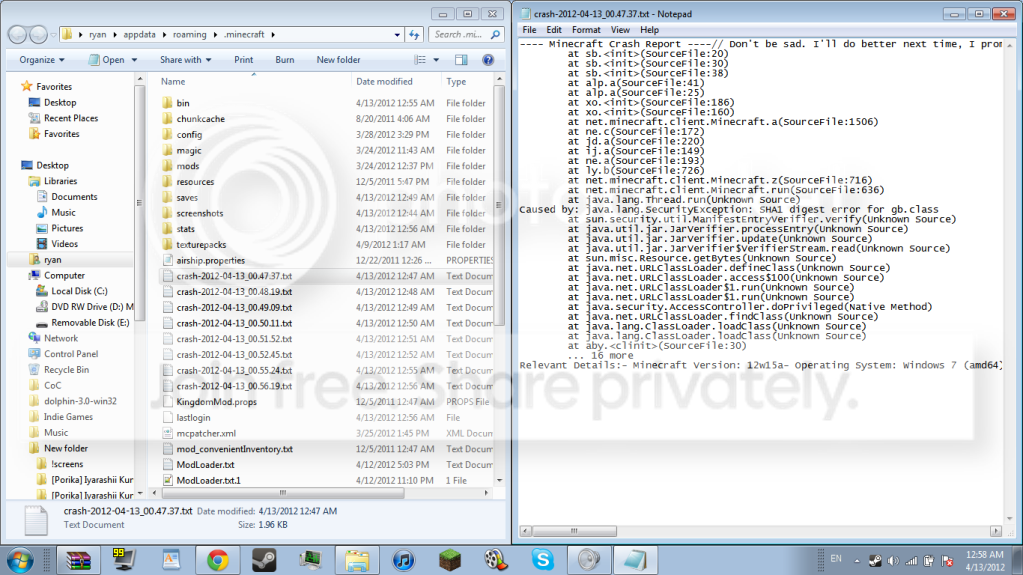This screenshot has width=1023, height=575.
Task: Expand the Share with dropdown
Action: tap(185, 60)
